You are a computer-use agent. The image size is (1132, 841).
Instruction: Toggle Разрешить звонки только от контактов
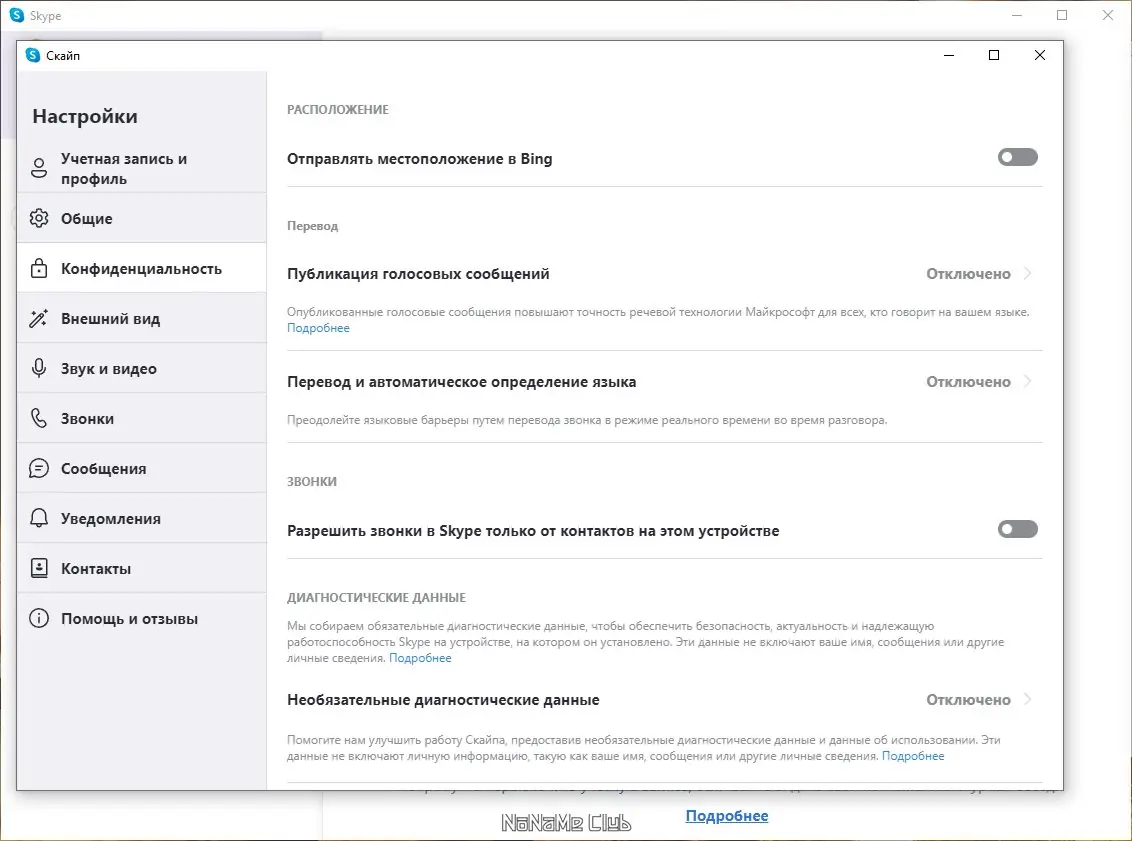(x=1017, y=529)
